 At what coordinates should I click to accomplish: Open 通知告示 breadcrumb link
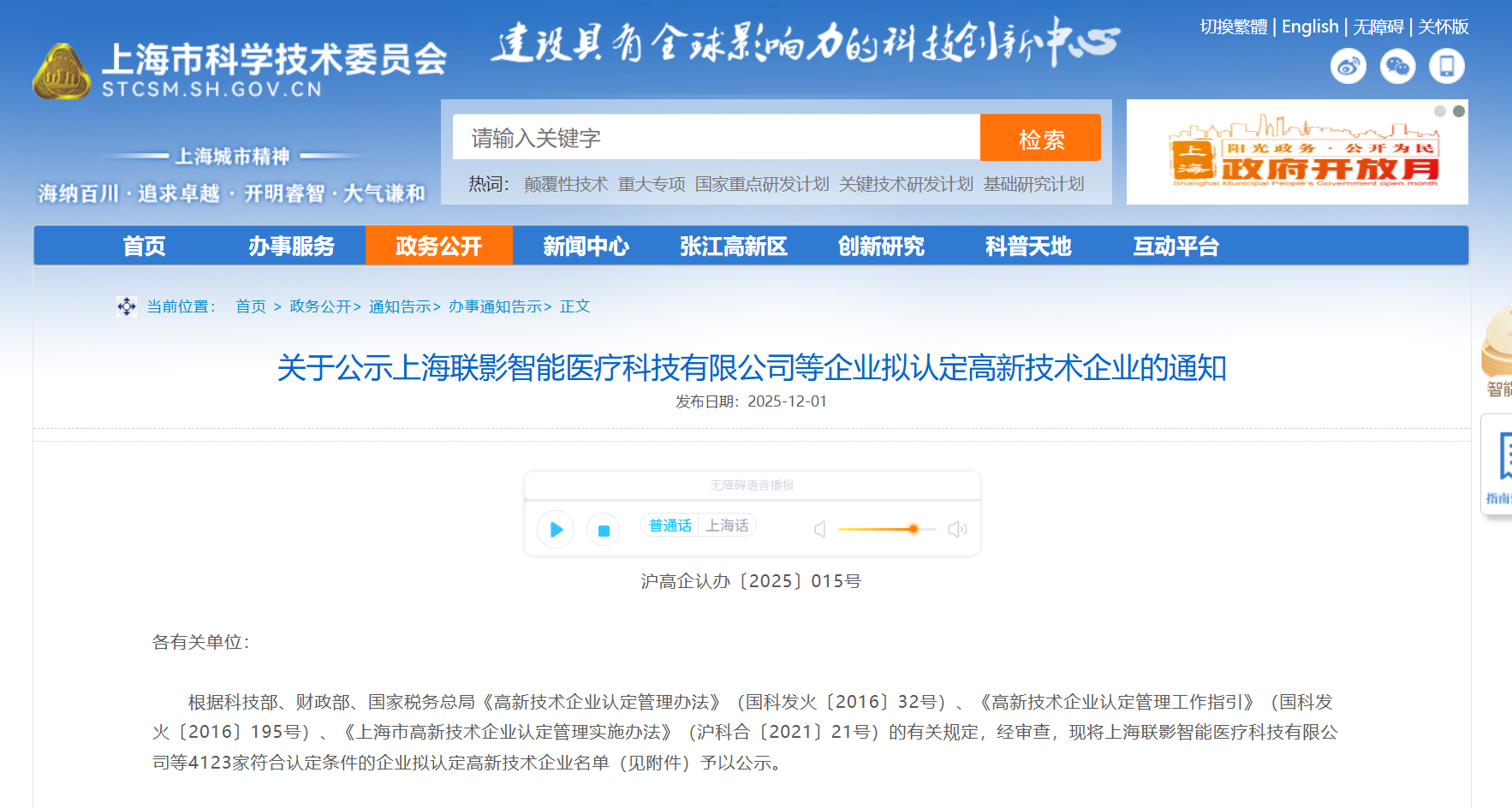coord(400,306)
